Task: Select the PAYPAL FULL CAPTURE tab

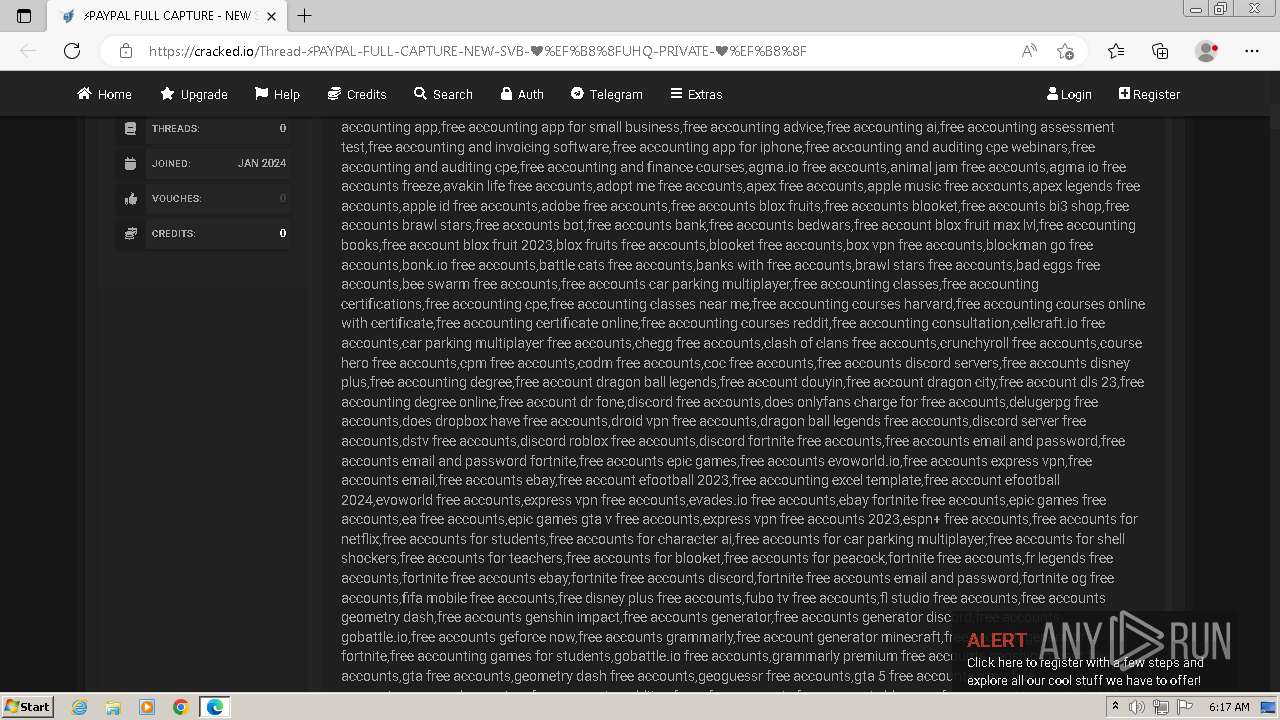Action: pos(167,16)
